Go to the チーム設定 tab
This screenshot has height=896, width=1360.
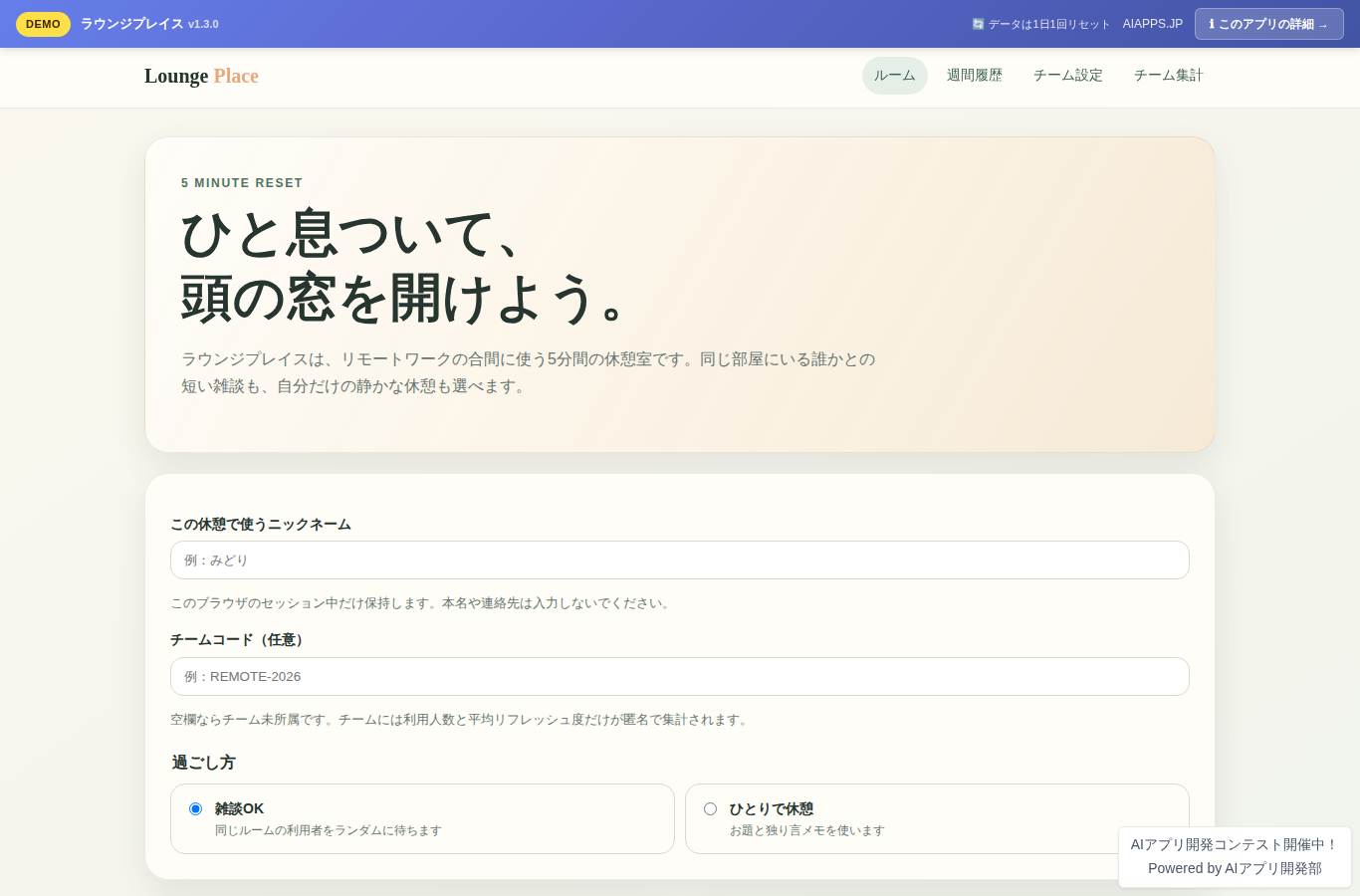(1067, 76)
